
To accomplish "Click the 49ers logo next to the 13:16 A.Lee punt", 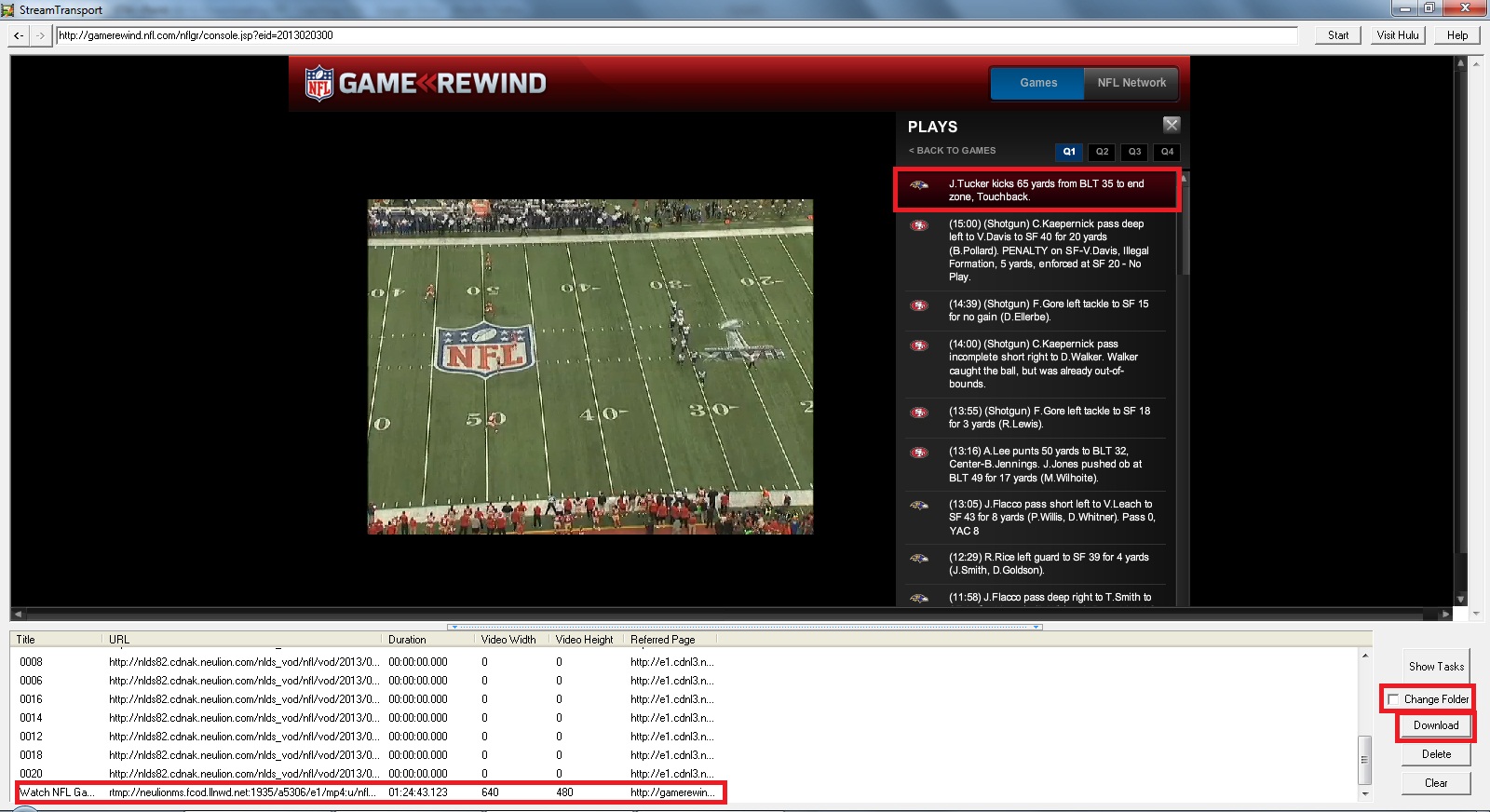I will point(919,453).
